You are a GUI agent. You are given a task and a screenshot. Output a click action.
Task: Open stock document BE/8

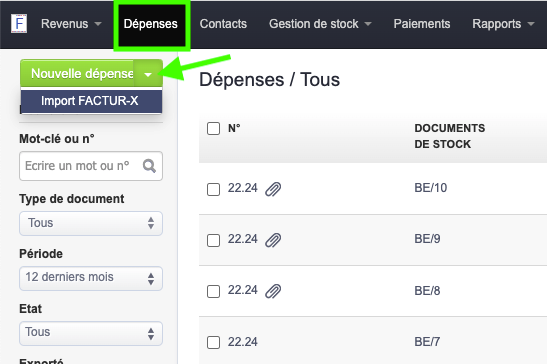coord(427,291)
